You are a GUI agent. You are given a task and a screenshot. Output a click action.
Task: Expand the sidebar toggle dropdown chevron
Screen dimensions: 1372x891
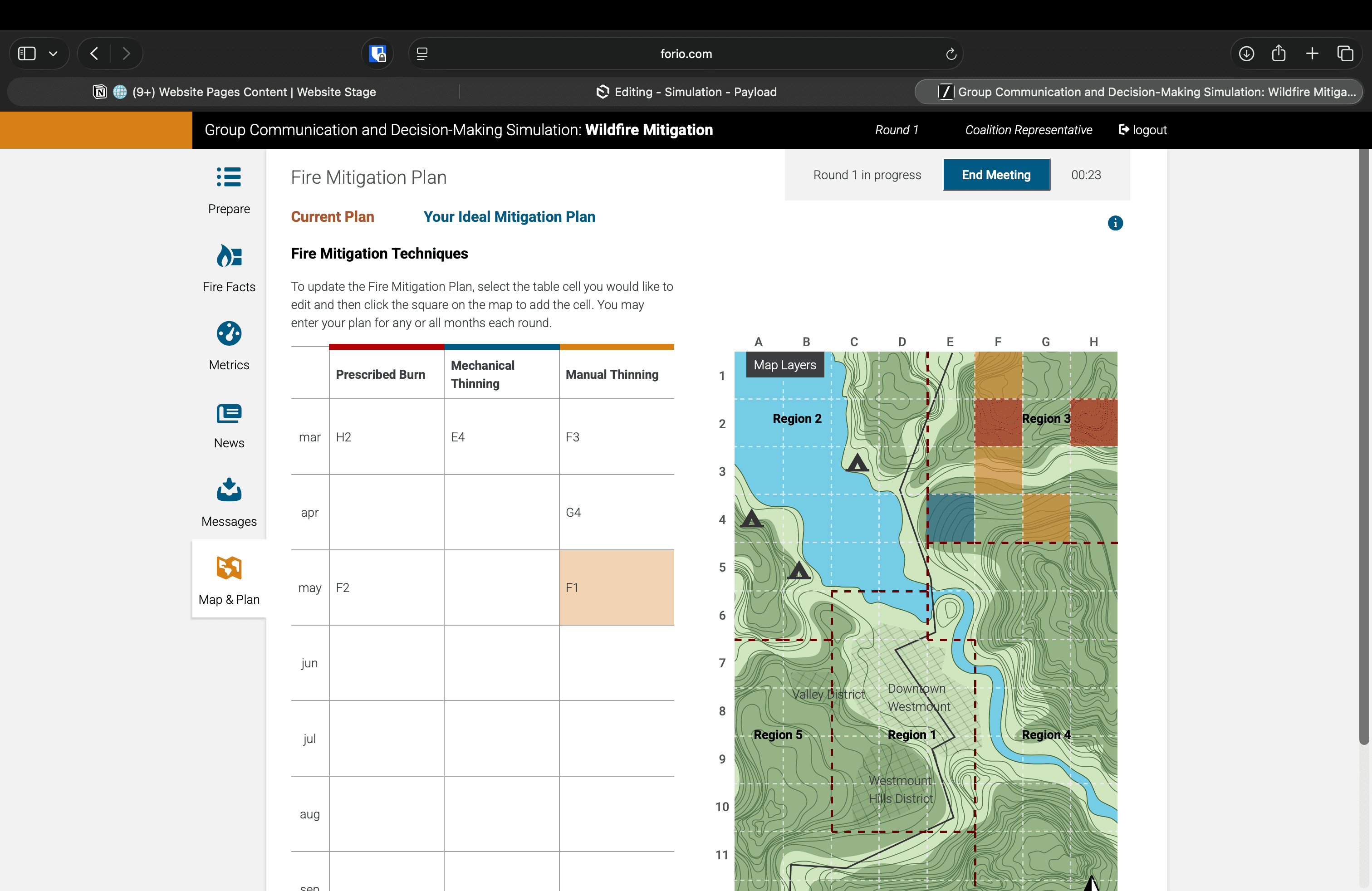[x=53, y=54]
